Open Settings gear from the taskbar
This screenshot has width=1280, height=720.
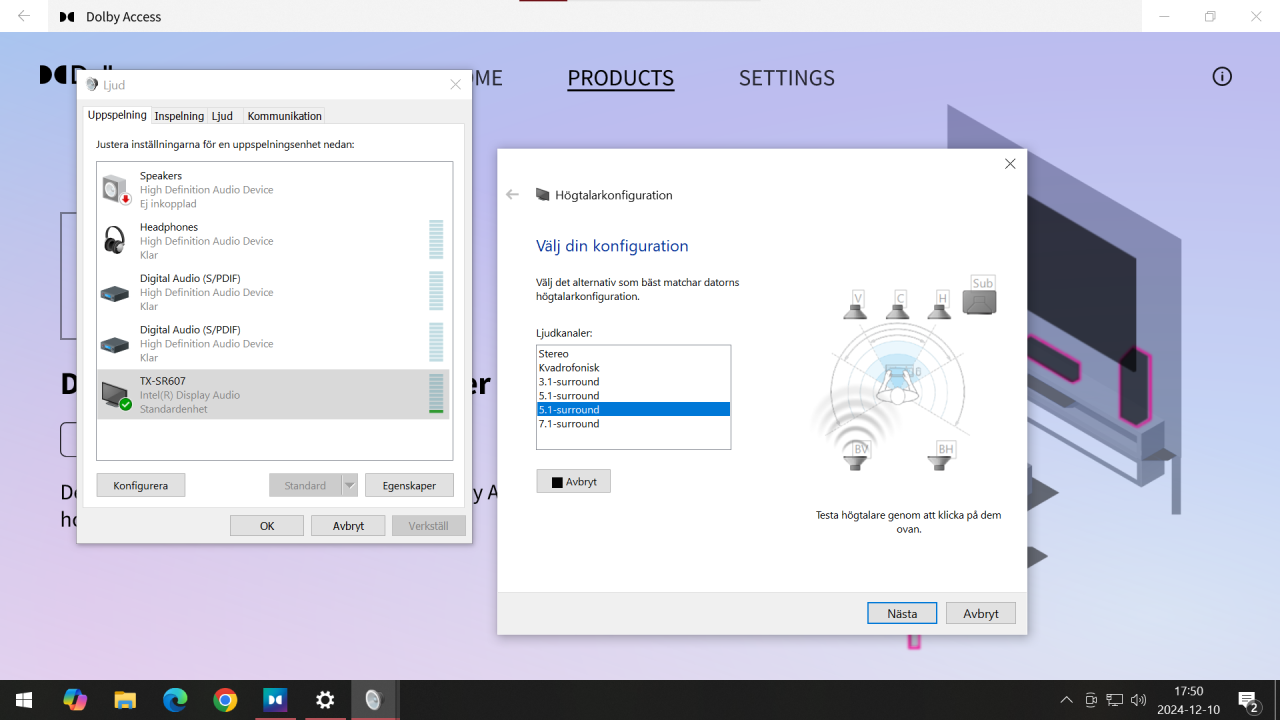[325, 700]
